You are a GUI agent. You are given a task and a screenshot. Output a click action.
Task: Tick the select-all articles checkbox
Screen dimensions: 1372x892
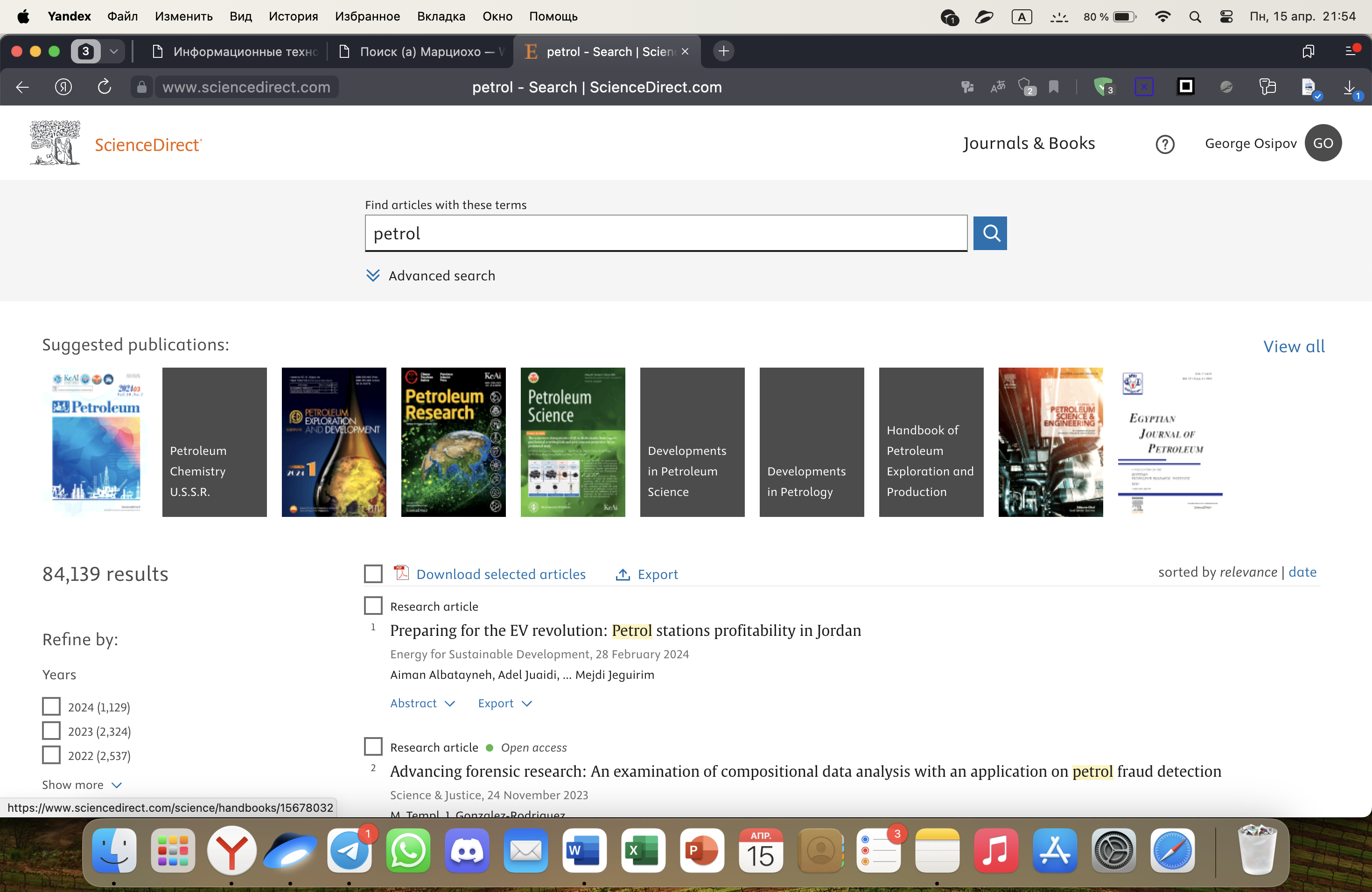point(373,574)
